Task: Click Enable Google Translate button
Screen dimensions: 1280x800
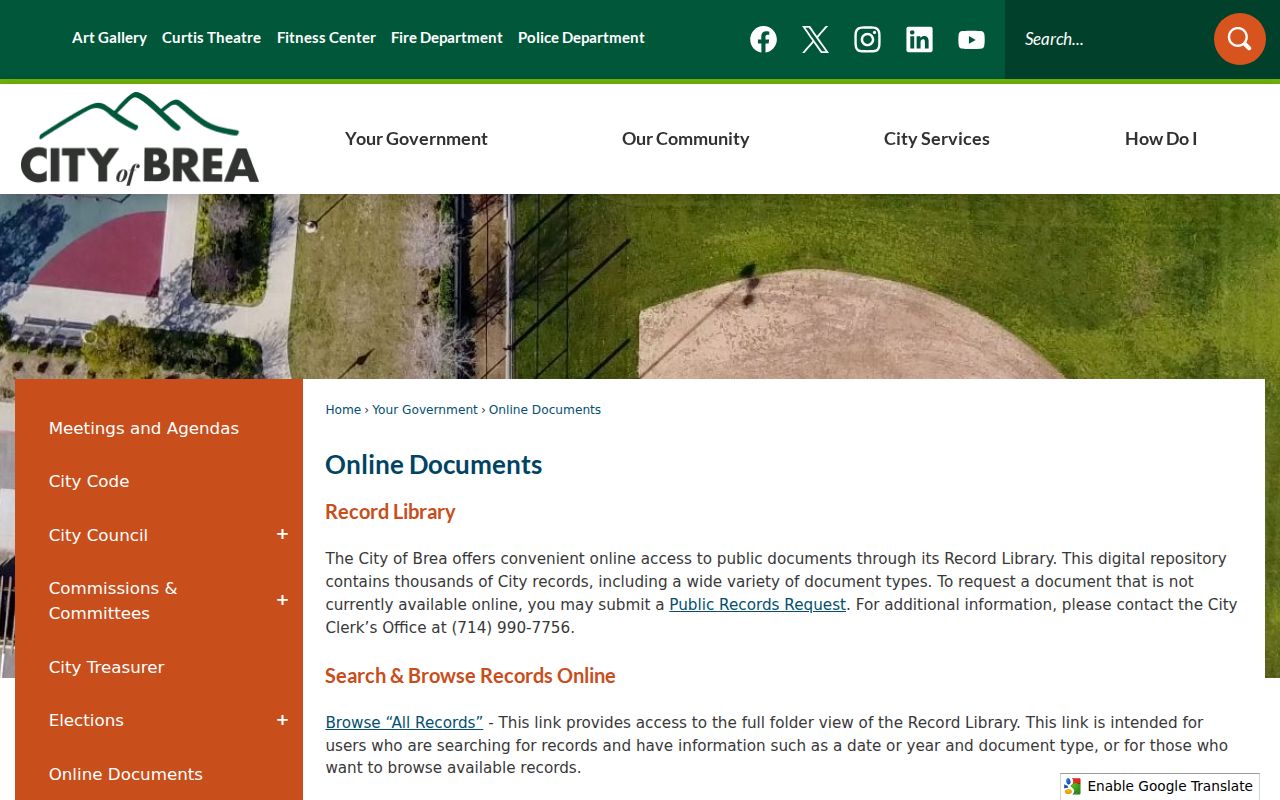Action: pyautogui.click(x=1160, y=786)
